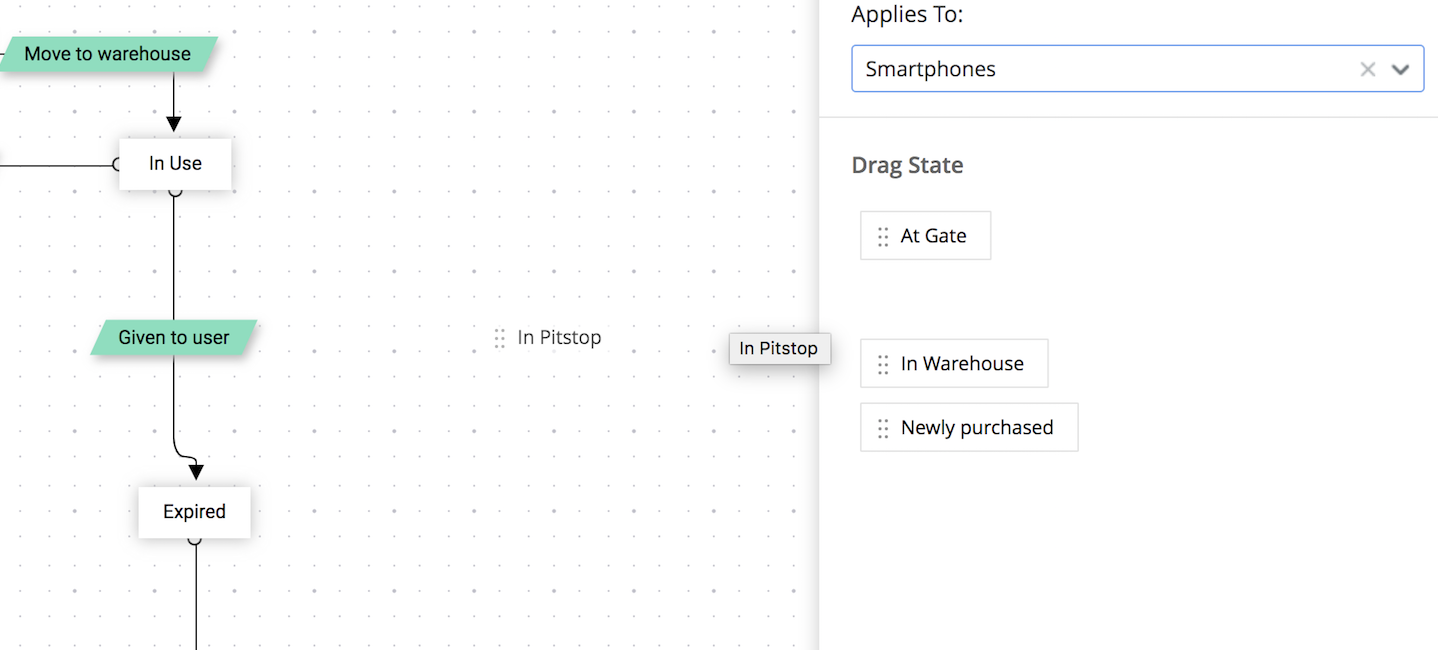
Task: Click the drag handle beside In Warehouse
Action: pyautogui.click(x=883, y=364)
